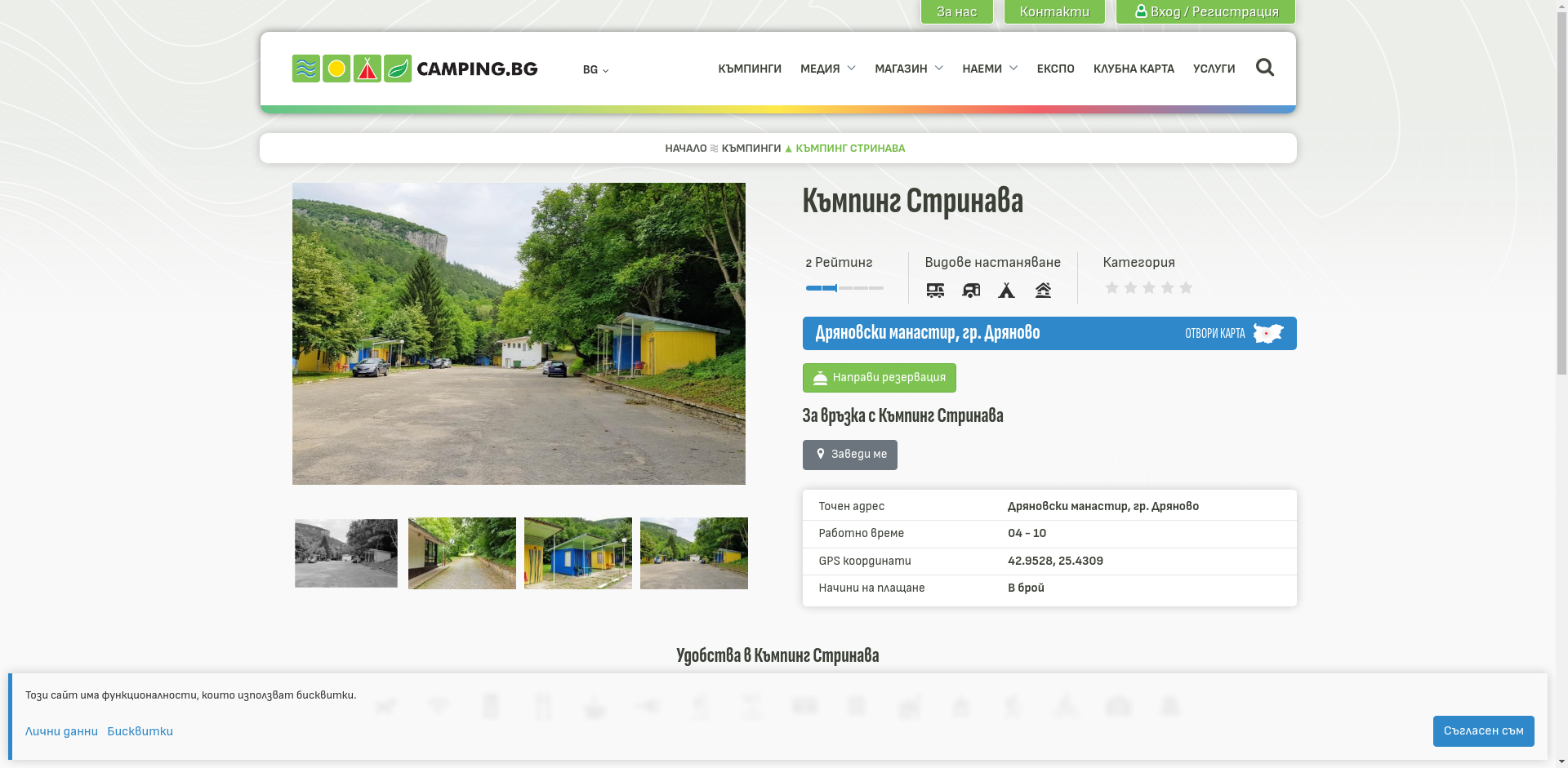The width and height of the screenshot is (1568, 768).
Task: Click the green tent icon in breadcrumb
Action: (787, 148)
